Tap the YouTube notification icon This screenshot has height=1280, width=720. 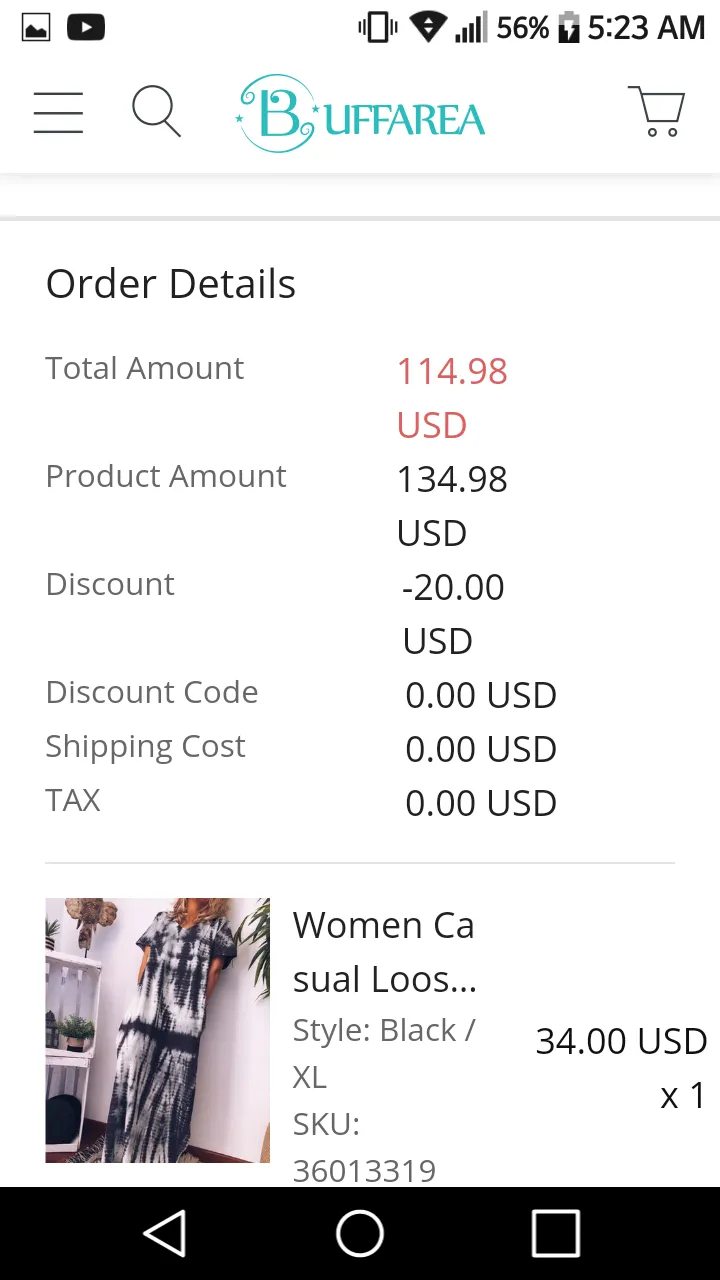coord(86,28)
